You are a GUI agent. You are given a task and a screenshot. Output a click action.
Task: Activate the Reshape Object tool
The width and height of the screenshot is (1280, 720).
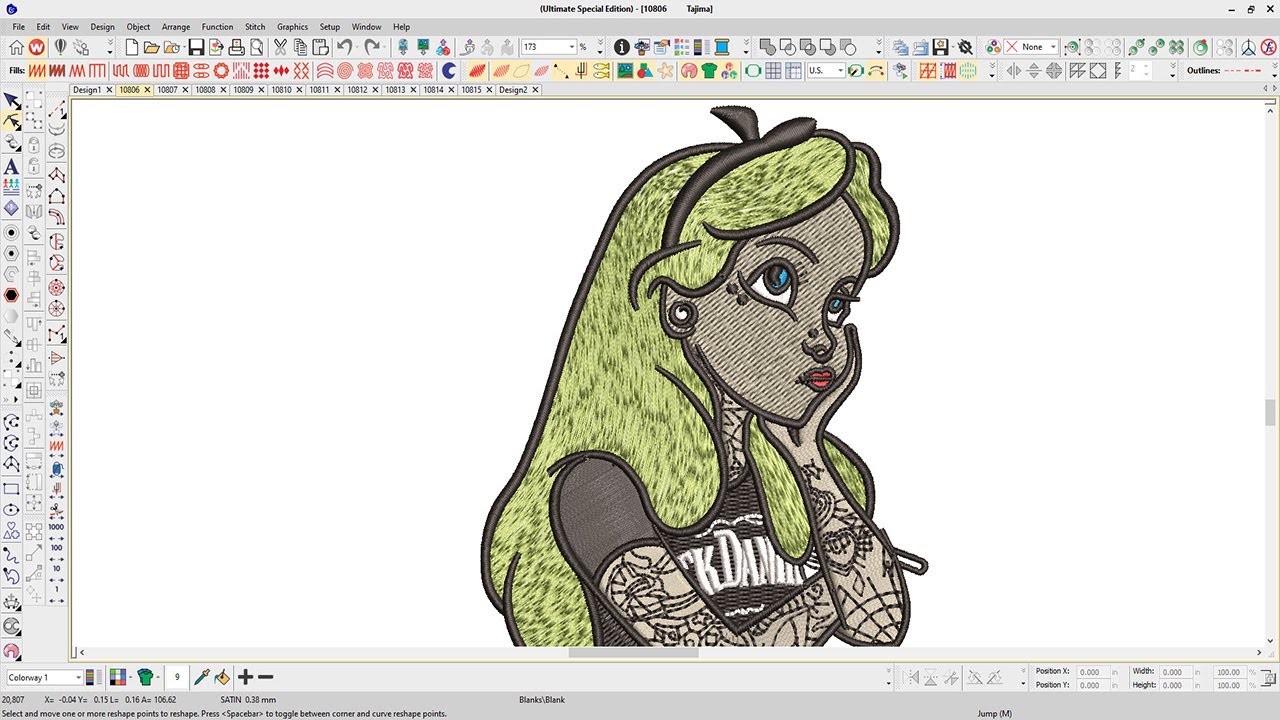pos(11,121)
